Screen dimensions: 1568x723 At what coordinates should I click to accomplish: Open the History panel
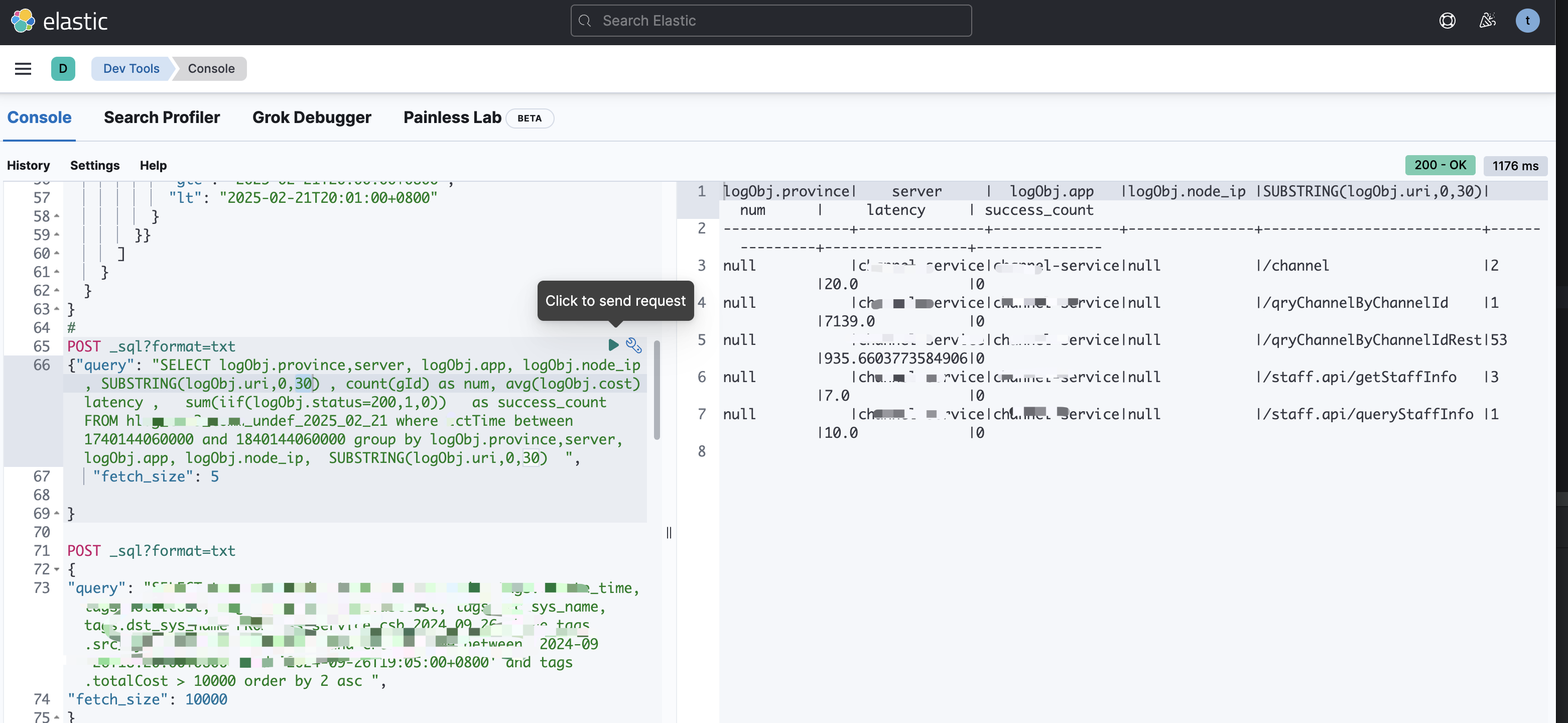click(x=28, y=165)
